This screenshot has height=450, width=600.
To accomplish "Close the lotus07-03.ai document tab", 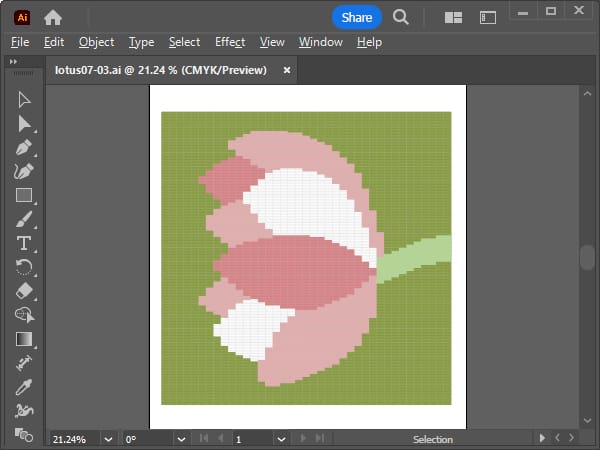I will point(288,70).
